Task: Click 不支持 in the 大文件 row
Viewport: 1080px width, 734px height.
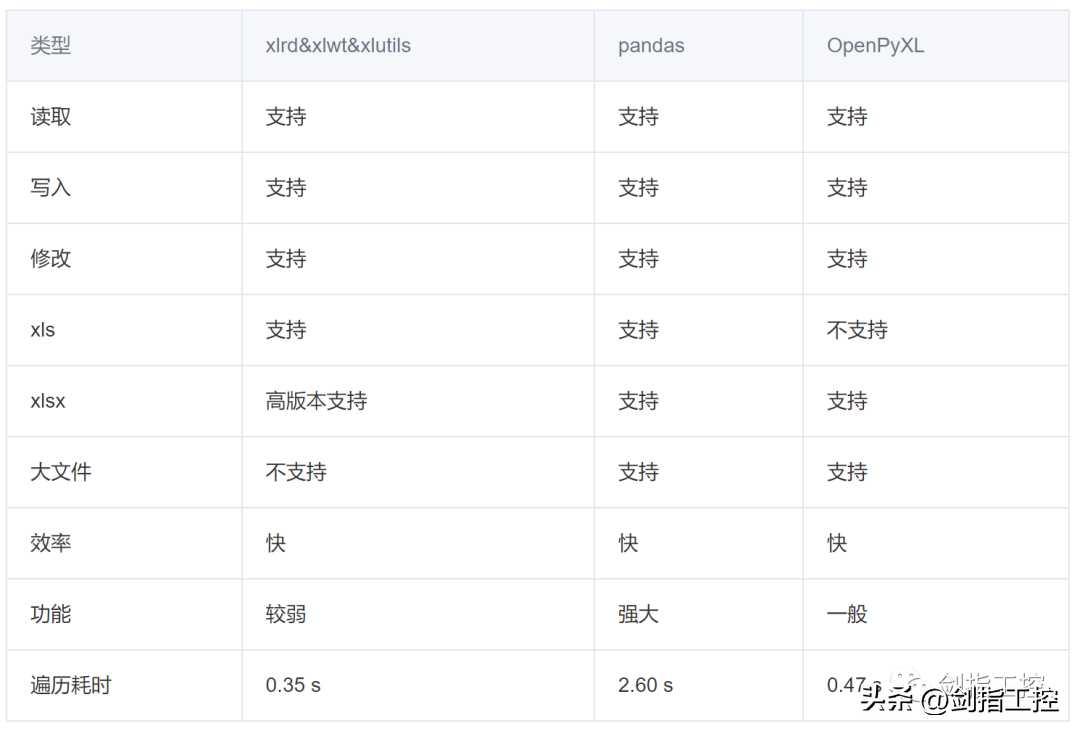Action: click(x=296, y=472)
